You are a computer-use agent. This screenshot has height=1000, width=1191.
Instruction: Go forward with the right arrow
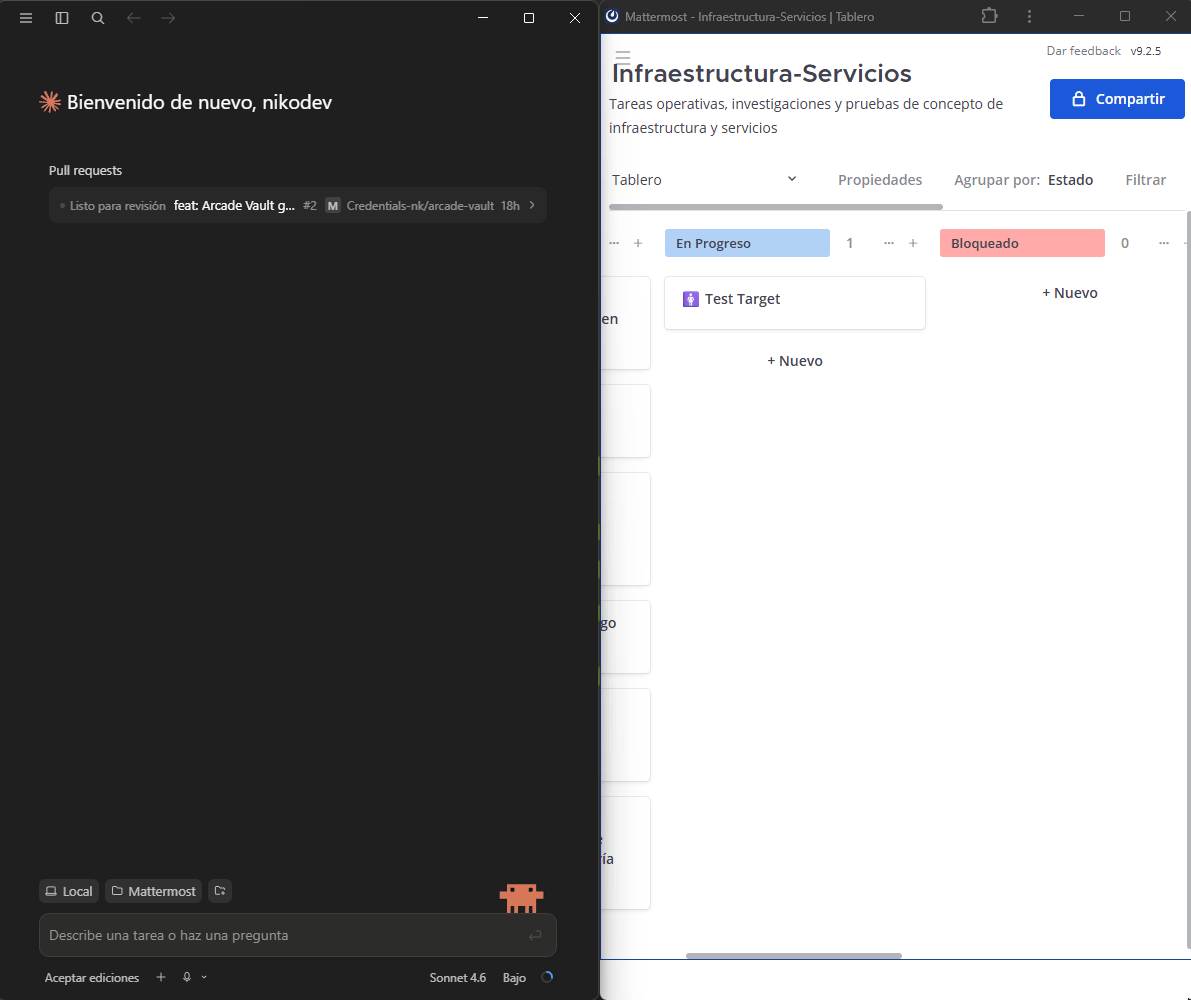tap(169, 18)
